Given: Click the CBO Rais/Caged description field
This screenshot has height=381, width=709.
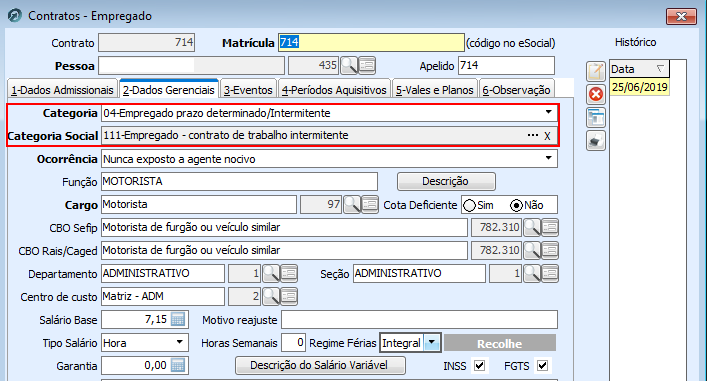Looking at the screenshot, I should pyautogui.click(x=284, y=250).
